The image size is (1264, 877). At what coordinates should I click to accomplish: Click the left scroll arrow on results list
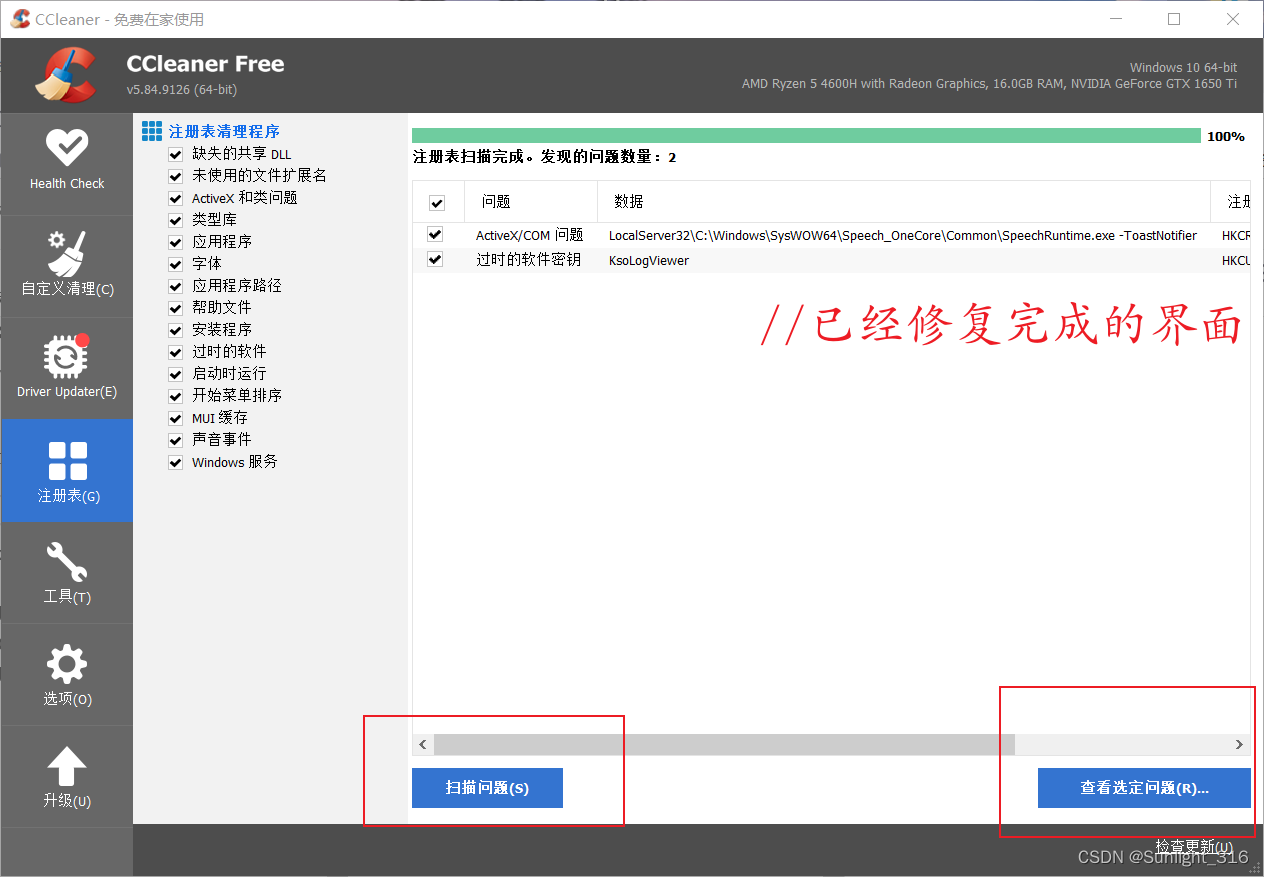pyautogui.click(x=422, y=744)
